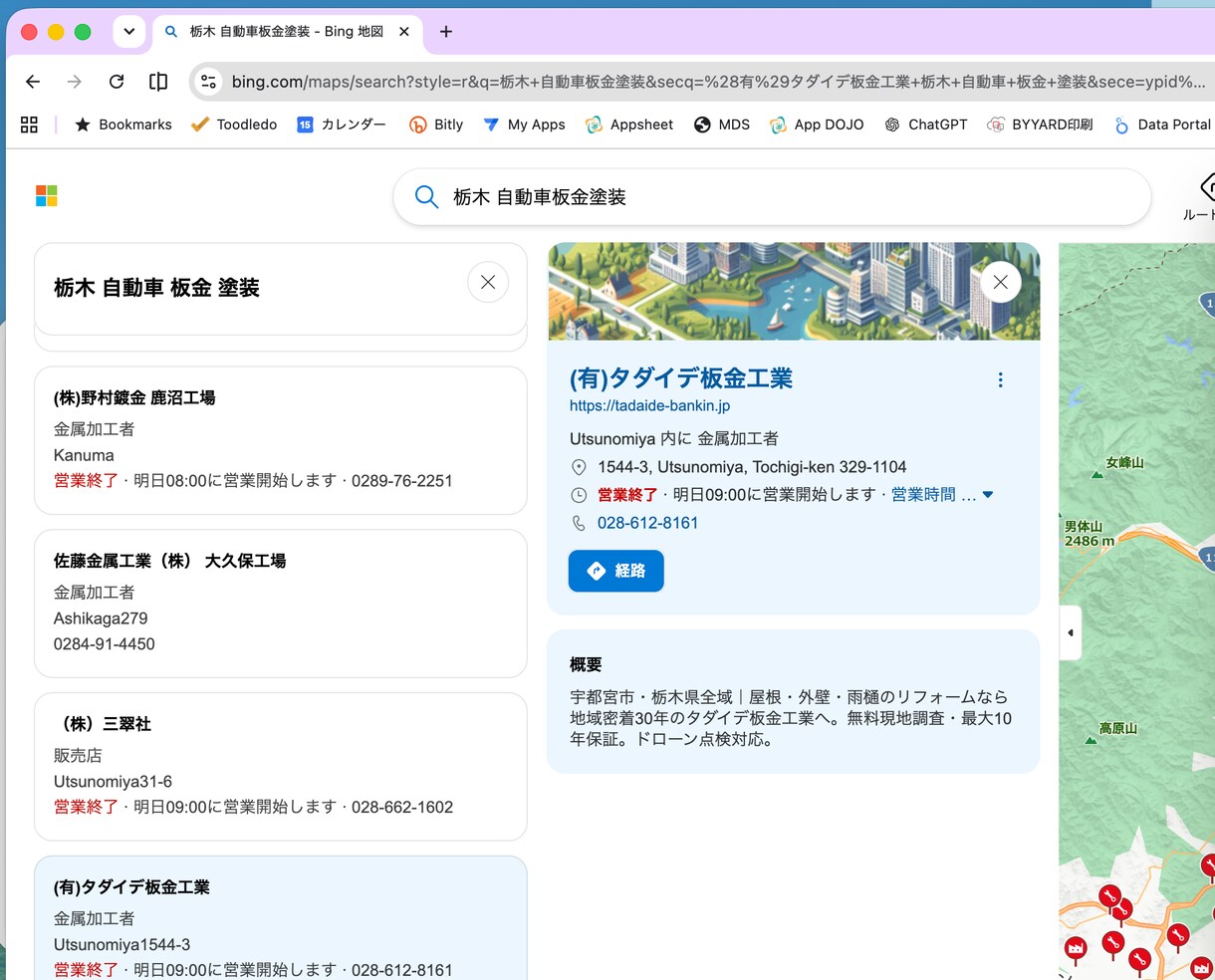
Task: Open the Toodledo bookmark
Action: (x=234, y=124)
